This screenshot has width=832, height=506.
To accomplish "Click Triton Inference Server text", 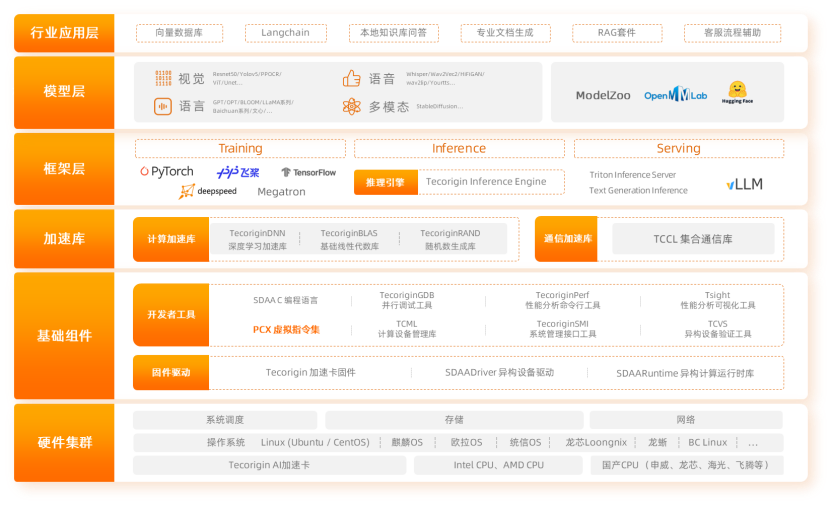I will [x=632, y=175].
